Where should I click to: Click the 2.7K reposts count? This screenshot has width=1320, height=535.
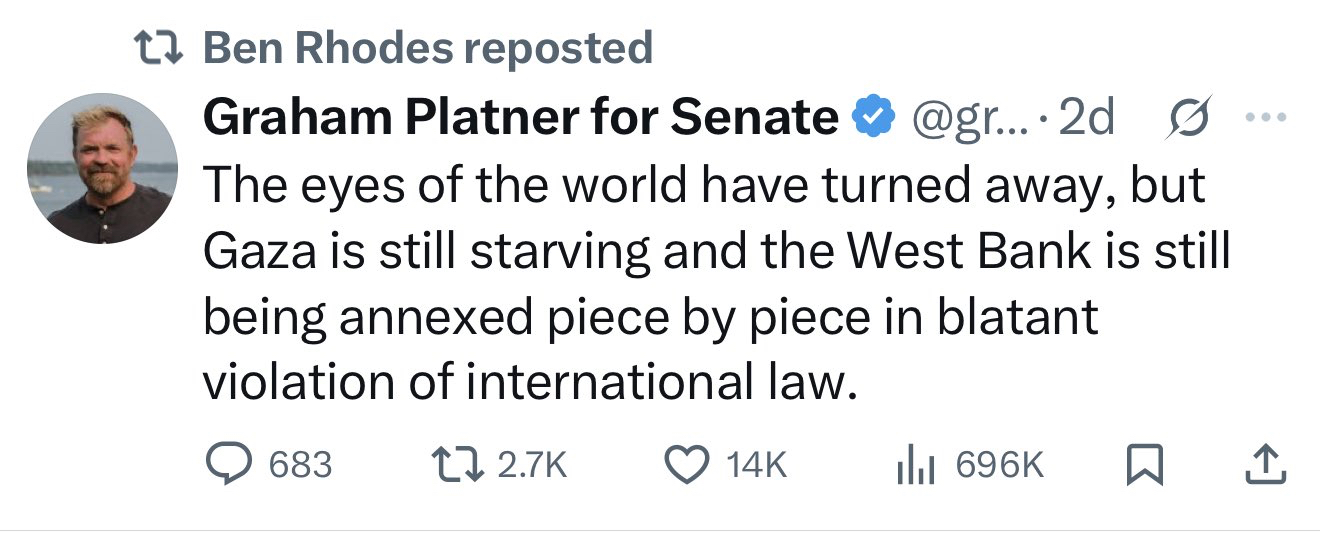click(531, 465)
